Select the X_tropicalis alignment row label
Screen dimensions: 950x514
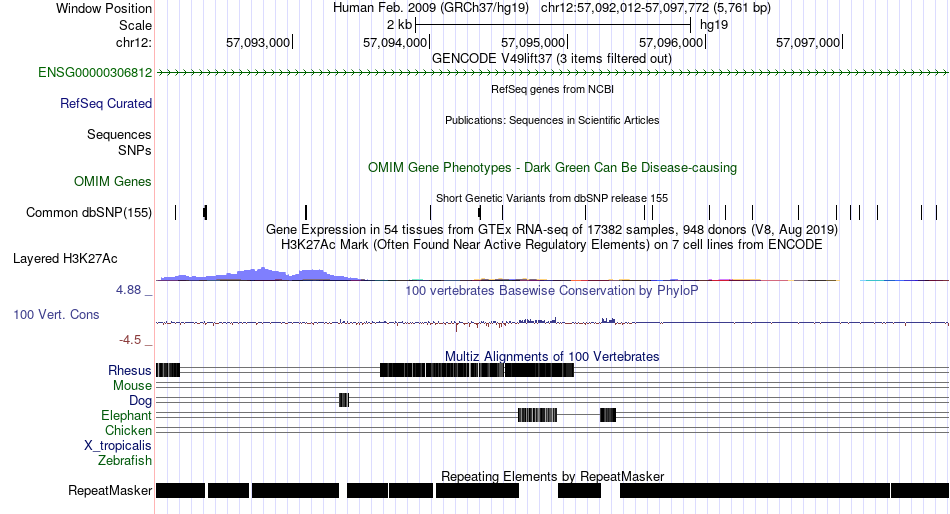point(118,446)
